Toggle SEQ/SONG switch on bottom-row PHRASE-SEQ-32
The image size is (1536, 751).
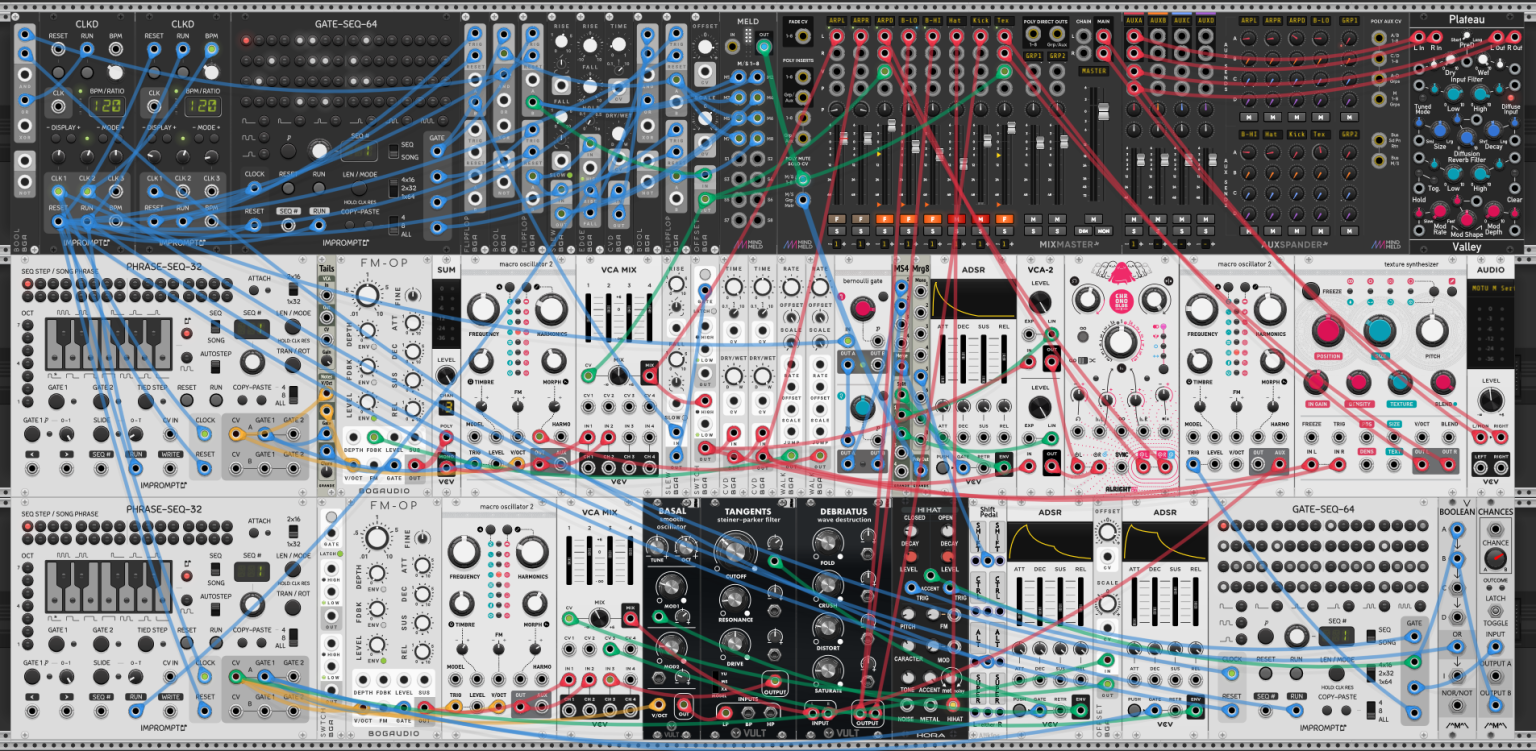pos(215,569)
